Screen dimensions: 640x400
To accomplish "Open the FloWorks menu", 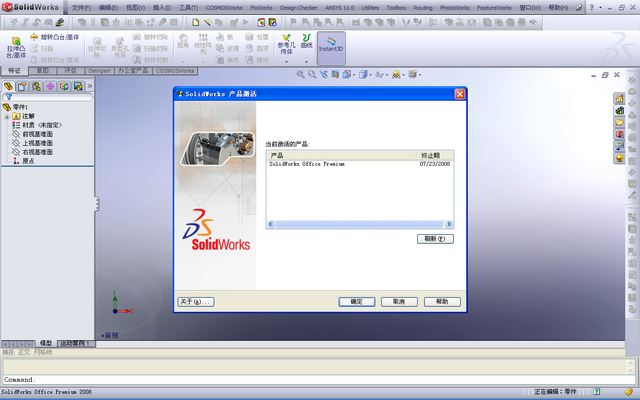I will 261,8.
